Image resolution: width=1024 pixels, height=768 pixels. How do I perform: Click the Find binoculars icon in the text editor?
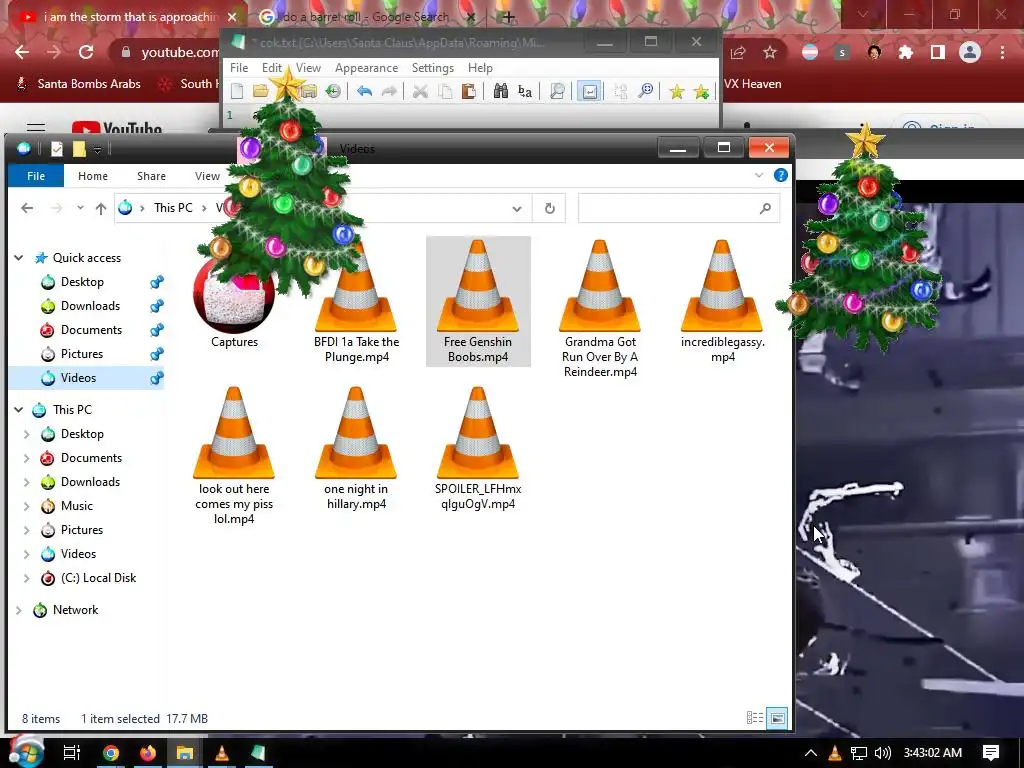[501, 91]
